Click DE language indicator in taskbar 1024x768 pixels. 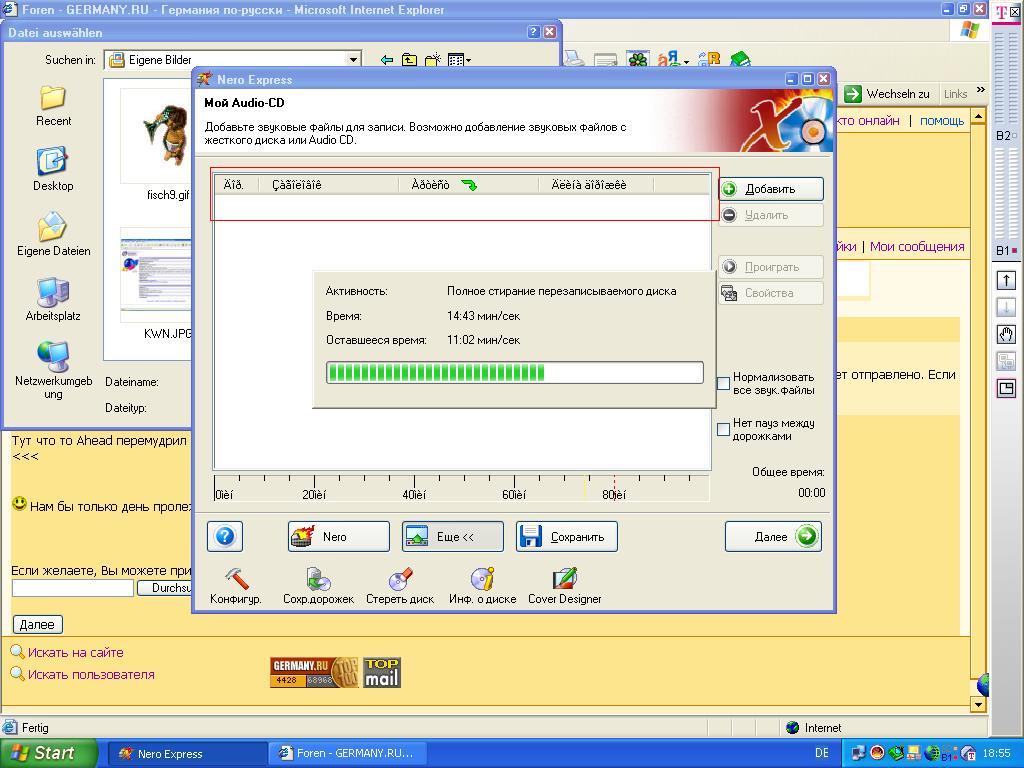coord(822,753)
